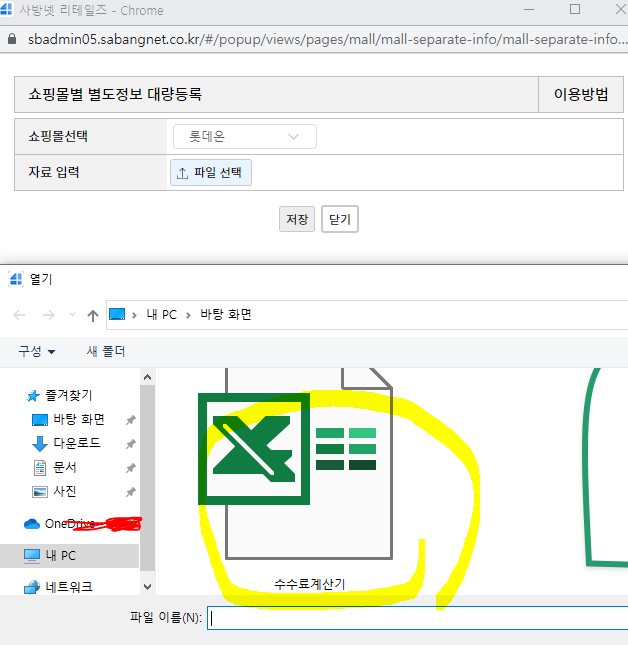Click the up-one-level arrow
The height and width of the screenshot is (645, 628).
point(93,315)
